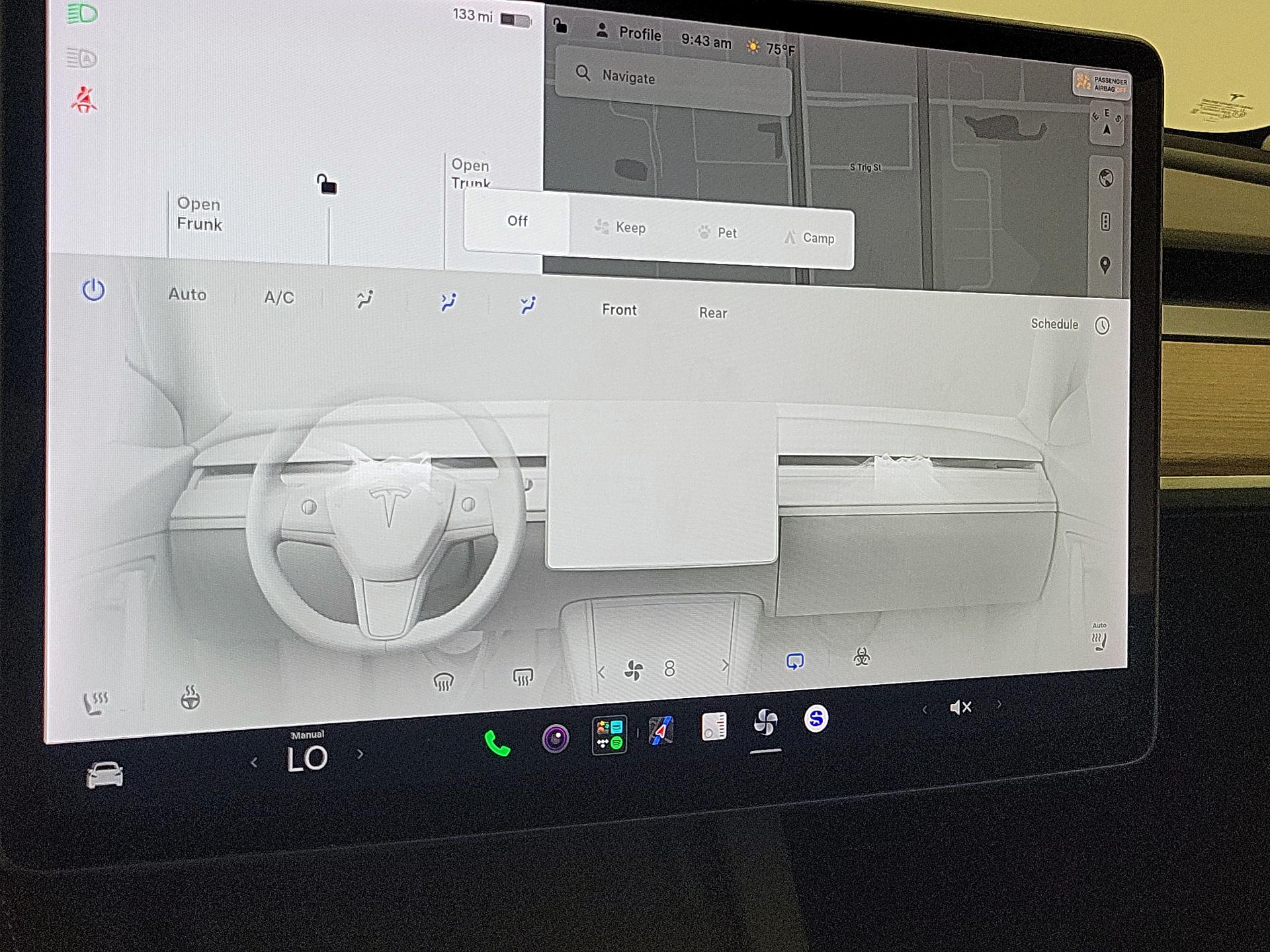Toggle the rear window defrost icon

[x=523, y=677]
